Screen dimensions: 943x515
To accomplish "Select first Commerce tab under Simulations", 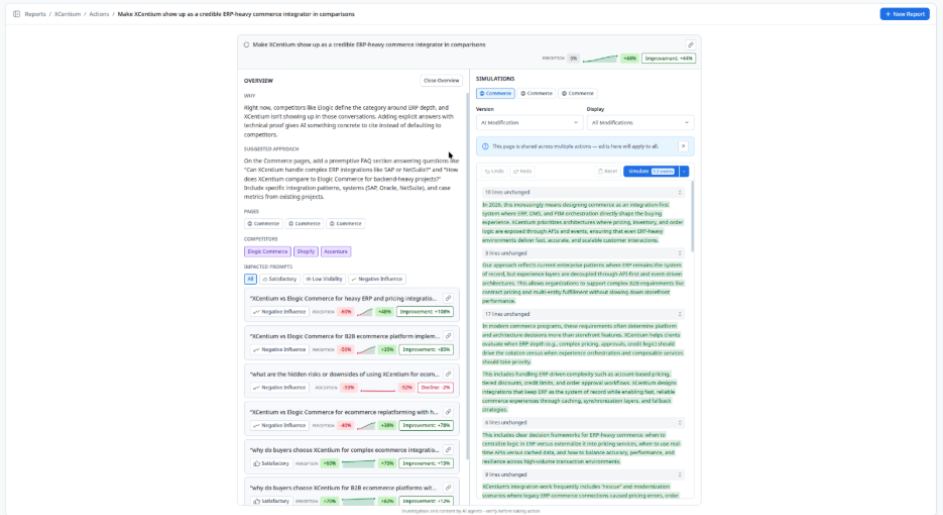I will [496, 93].
